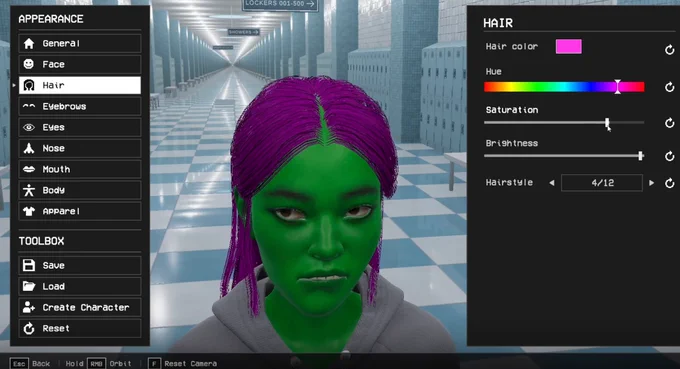Screen dimensions: 680x369
Task: Open the Mouth settings tab
Action: pyautogui.click(x=80, y=169)
